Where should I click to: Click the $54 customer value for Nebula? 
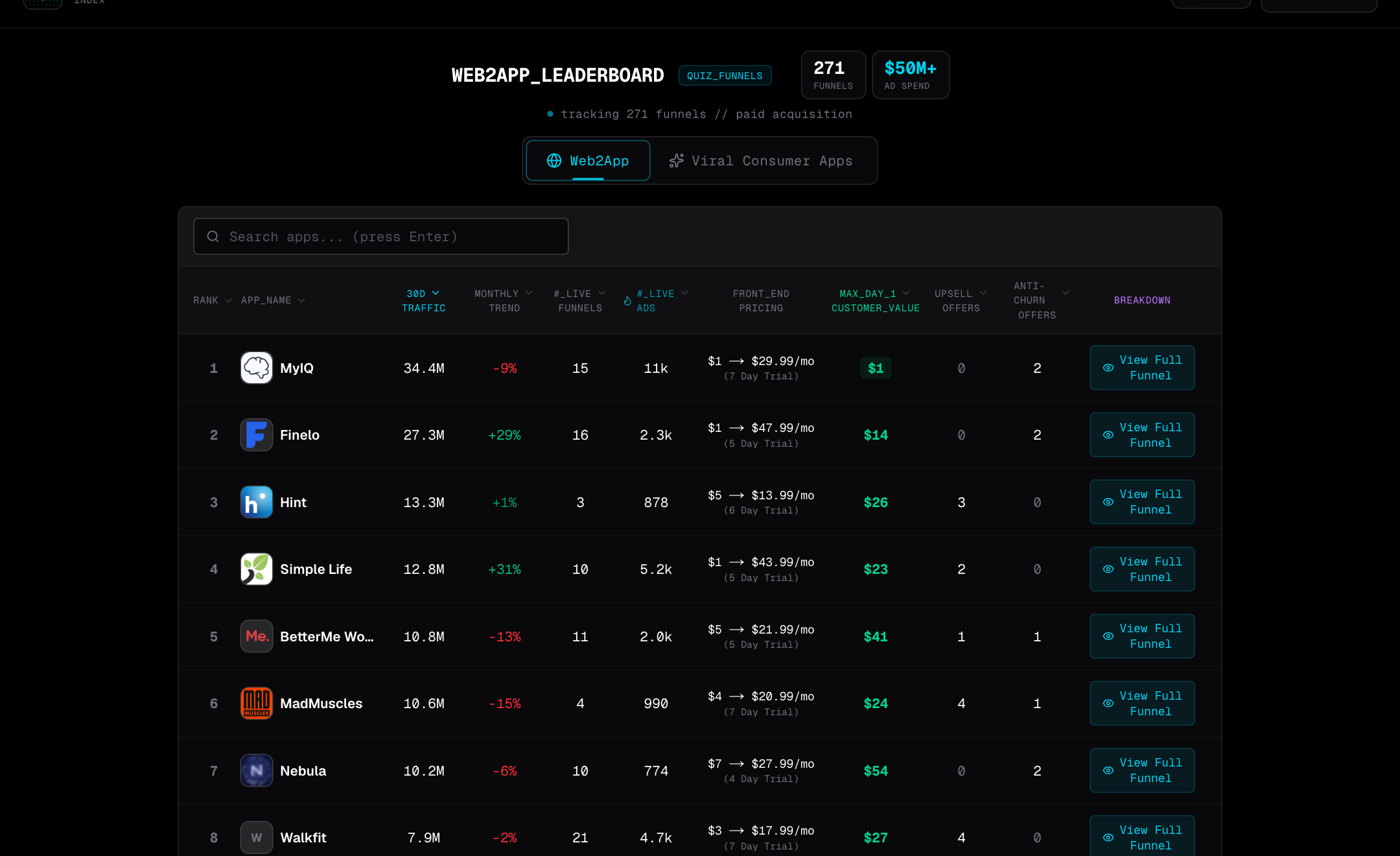pos(876,771)
